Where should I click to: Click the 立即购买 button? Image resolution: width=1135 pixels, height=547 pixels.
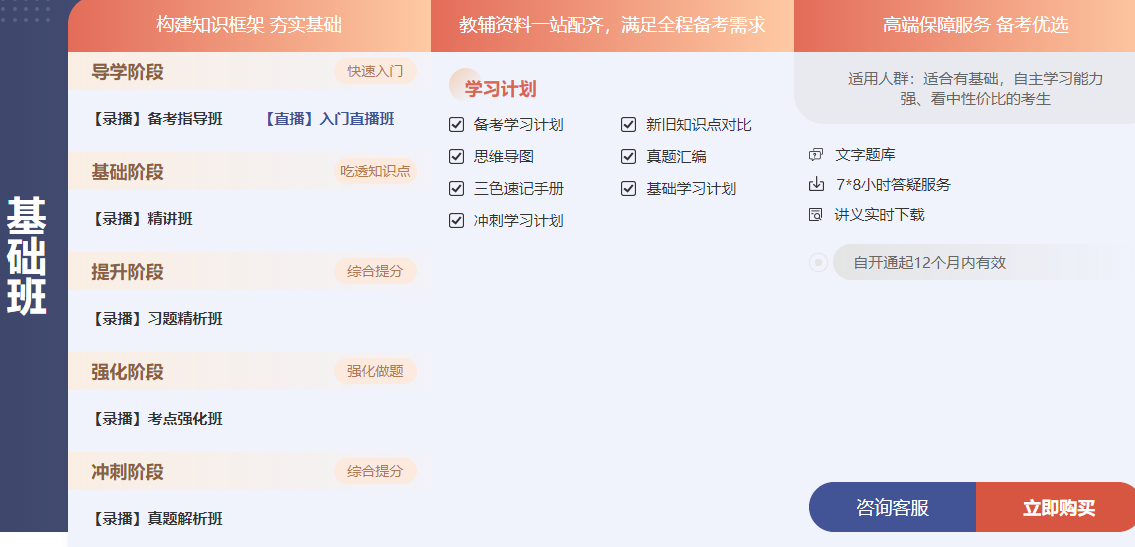[1057, 508]
